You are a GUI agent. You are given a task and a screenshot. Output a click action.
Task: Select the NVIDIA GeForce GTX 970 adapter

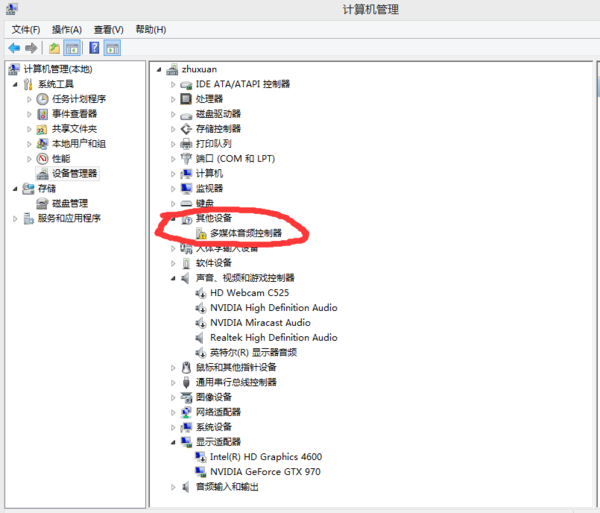(265, 471)
